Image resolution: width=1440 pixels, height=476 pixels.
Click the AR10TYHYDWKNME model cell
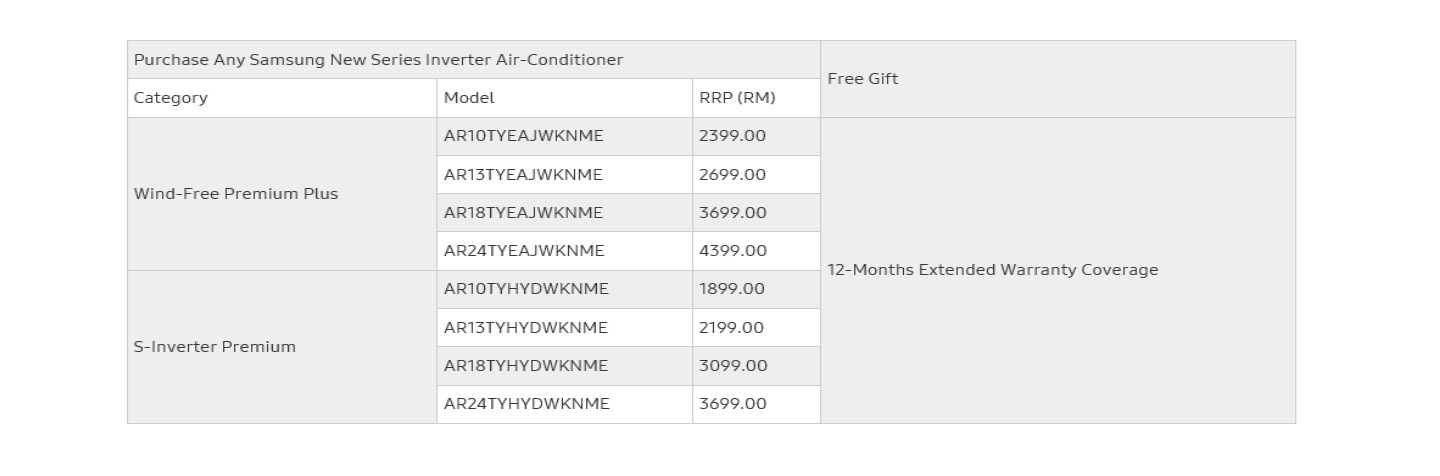tap(564, 289)
